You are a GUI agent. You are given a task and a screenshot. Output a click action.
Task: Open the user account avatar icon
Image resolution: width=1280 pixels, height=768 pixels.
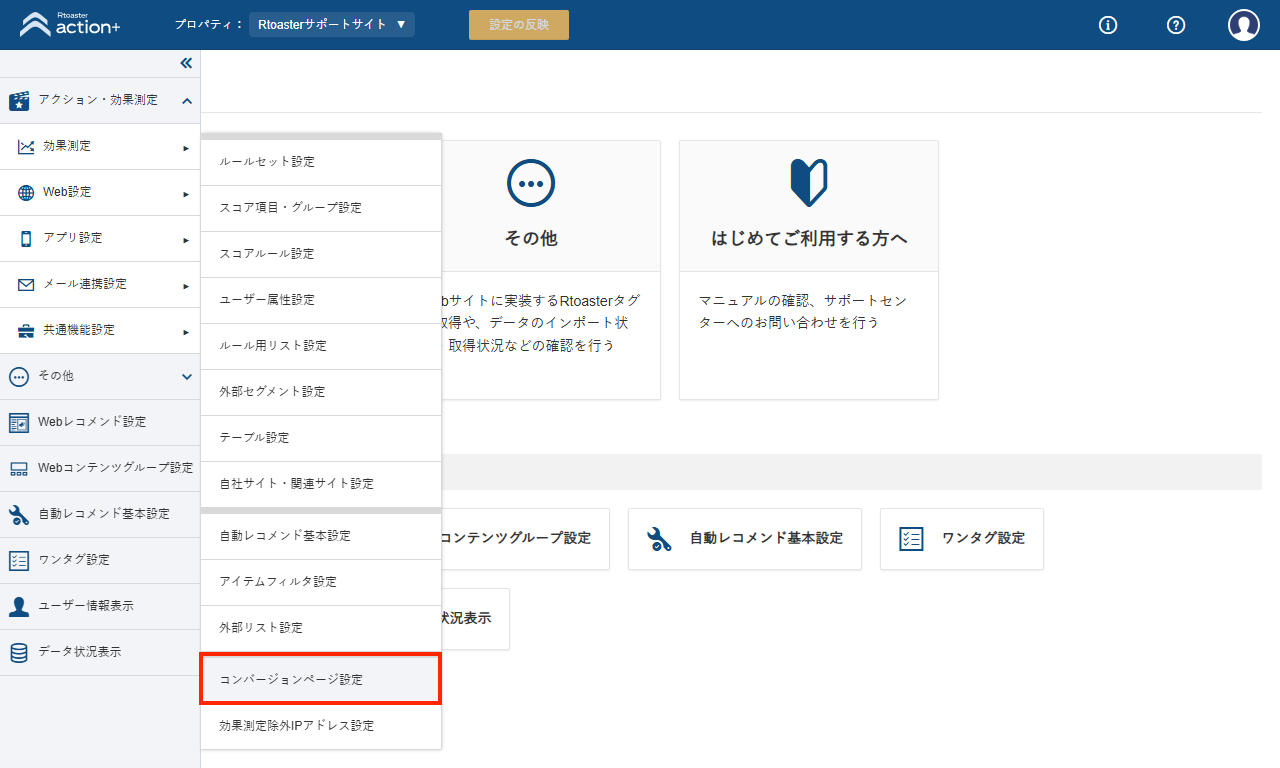(x=1244, y=25)
